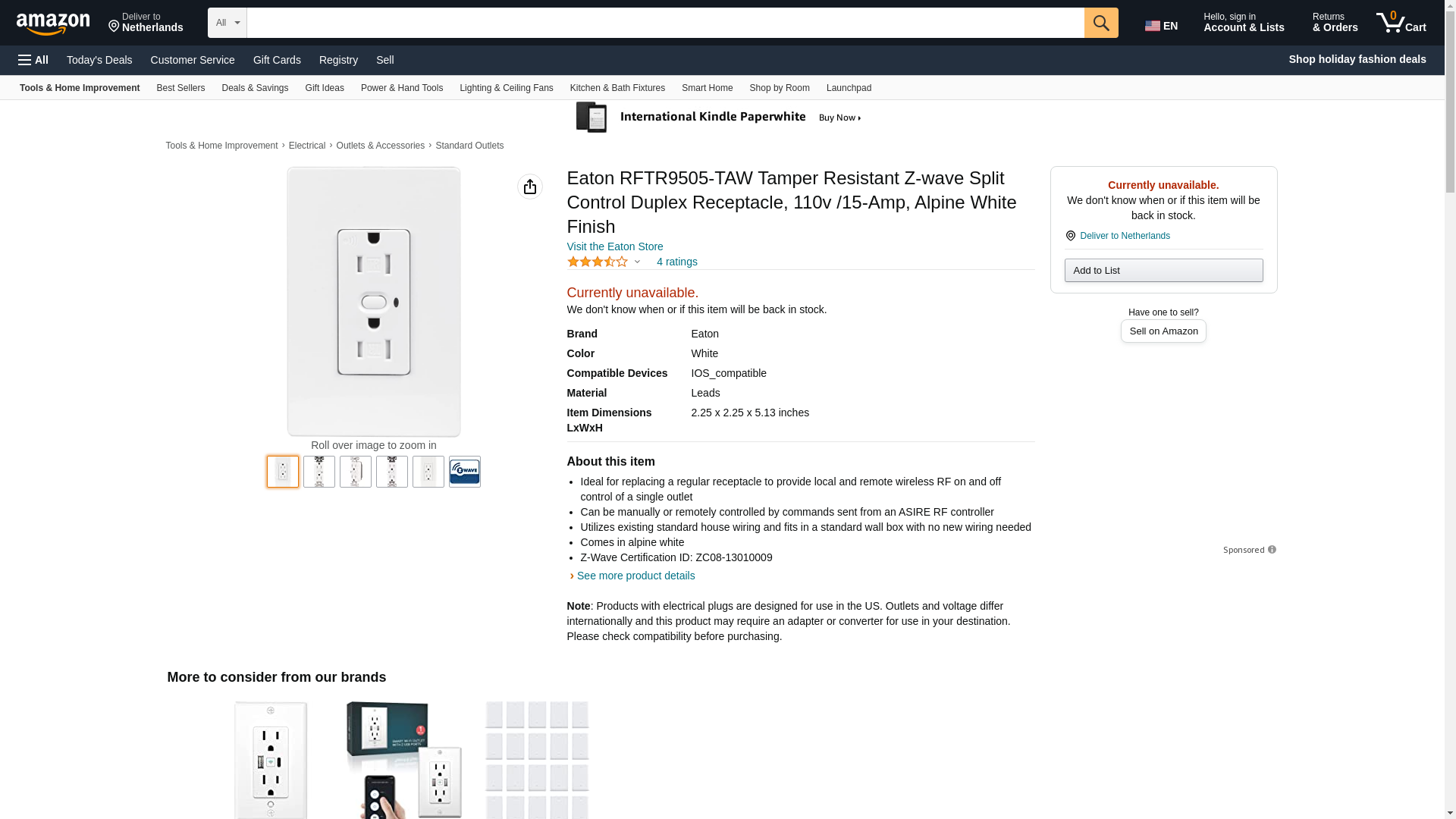Image resolution: width=1456 pixels, height=819 pixels.
Task: Visit the Eaton Store link
Action: point(615,246)
